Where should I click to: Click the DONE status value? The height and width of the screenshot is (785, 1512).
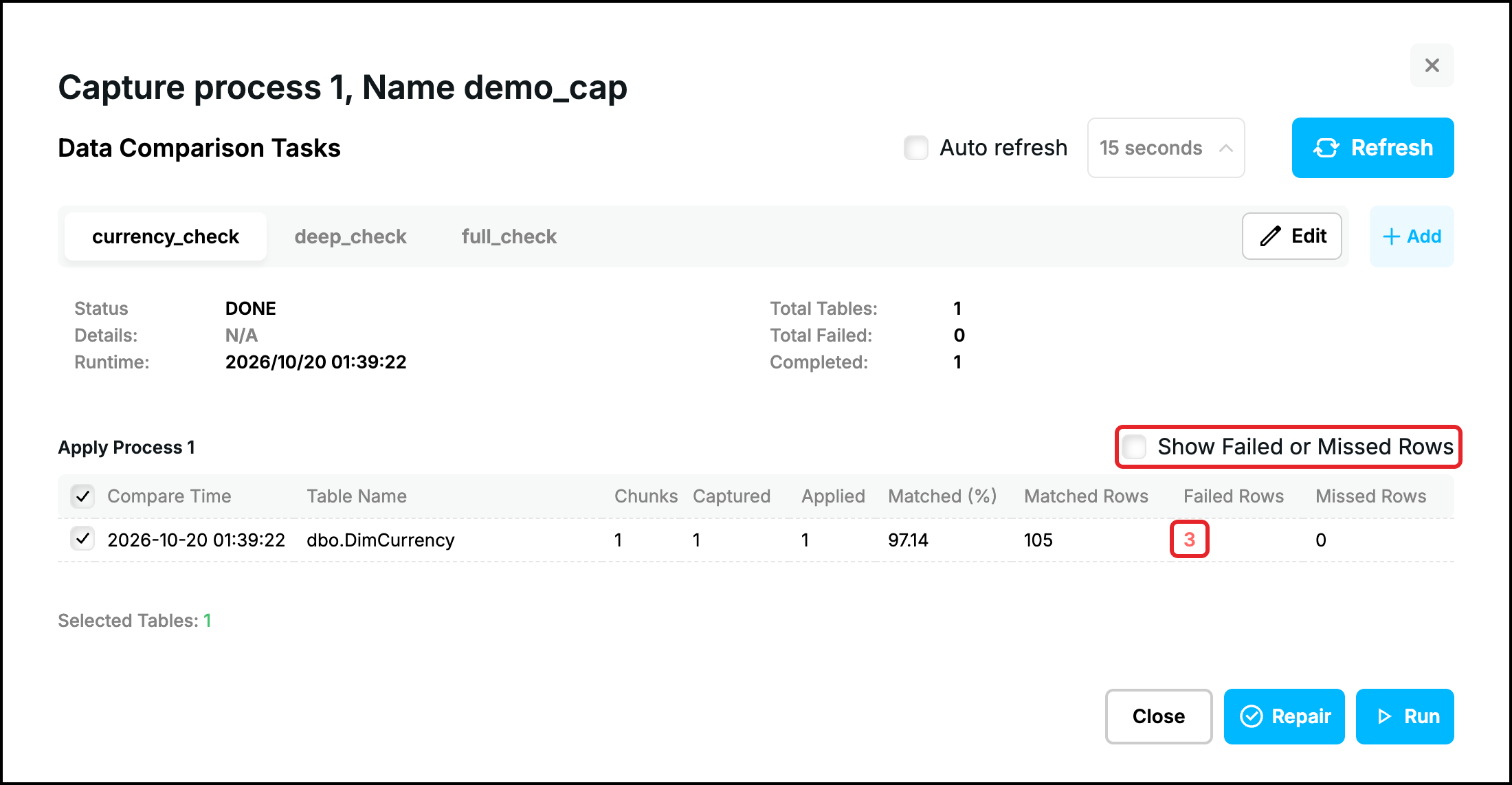point(250,309)
